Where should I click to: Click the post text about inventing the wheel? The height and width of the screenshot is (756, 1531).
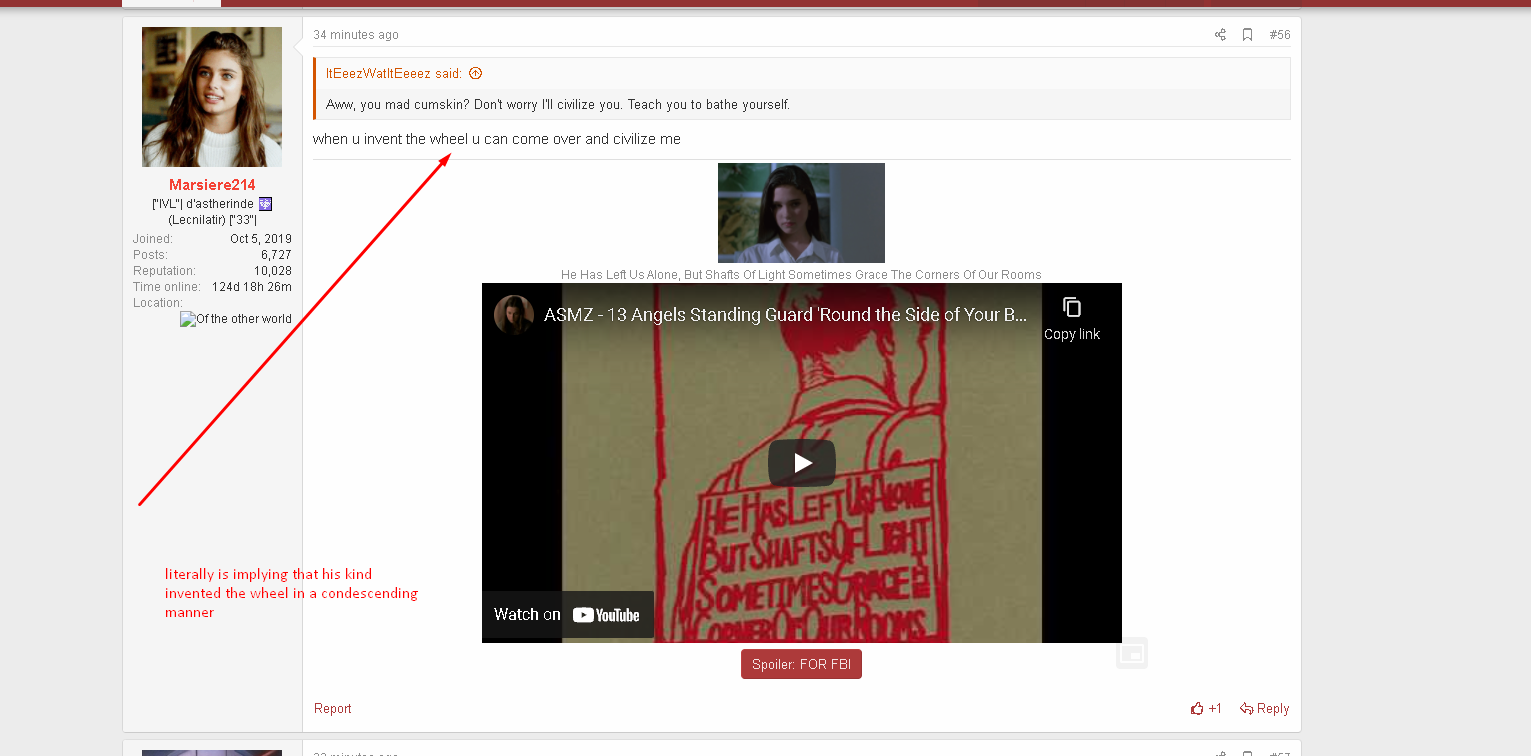(x=497, y=139)
